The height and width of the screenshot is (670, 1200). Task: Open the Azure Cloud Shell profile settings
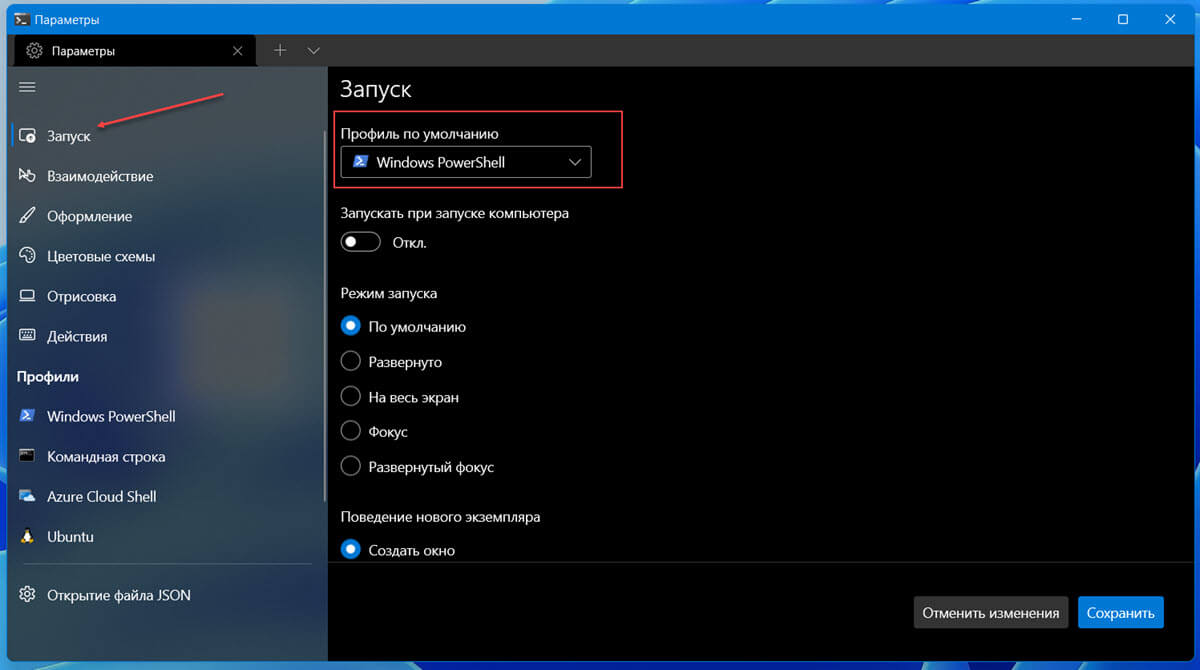pos(168,496)
